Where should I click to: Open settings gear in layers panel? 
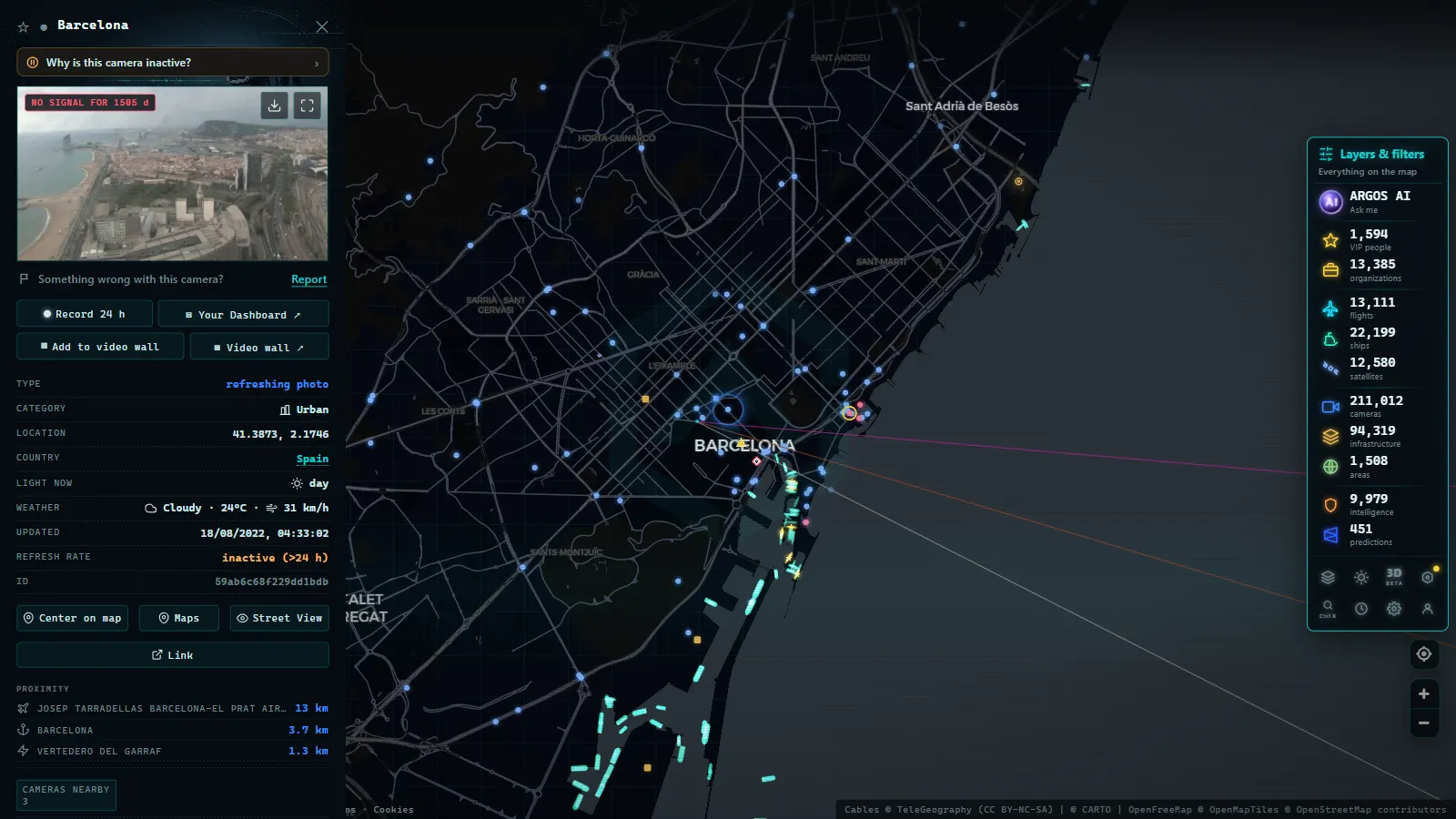pos(1394,609)
